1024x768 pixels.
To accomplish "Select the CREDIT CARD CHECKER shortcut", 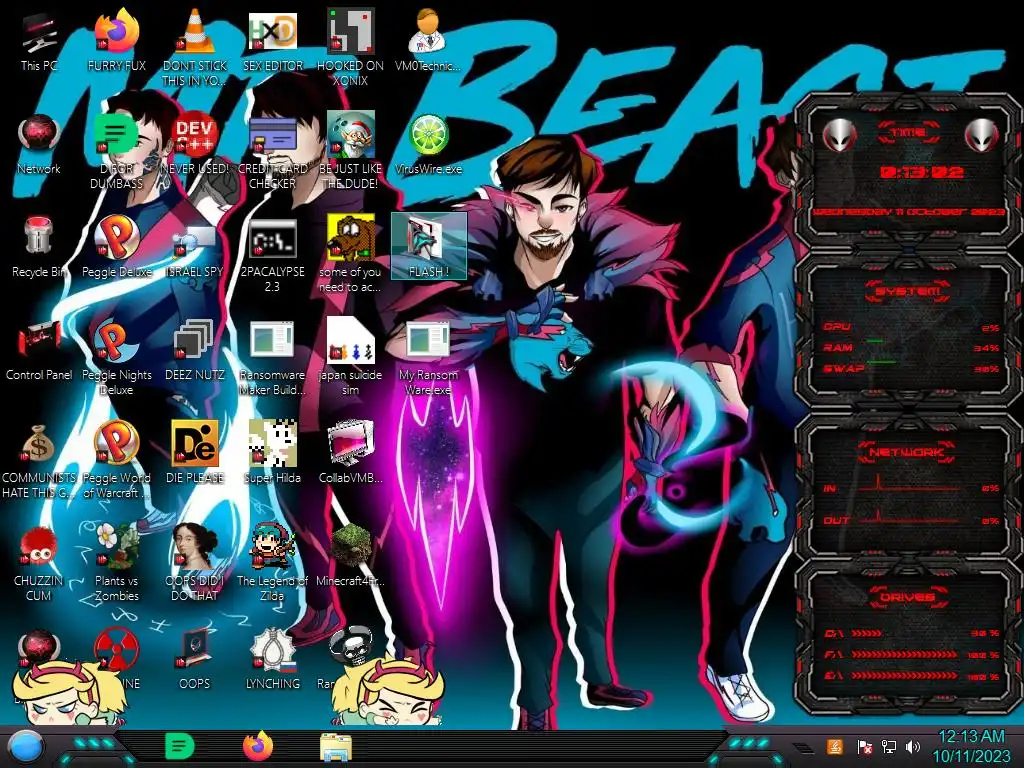I will point(272,150).
